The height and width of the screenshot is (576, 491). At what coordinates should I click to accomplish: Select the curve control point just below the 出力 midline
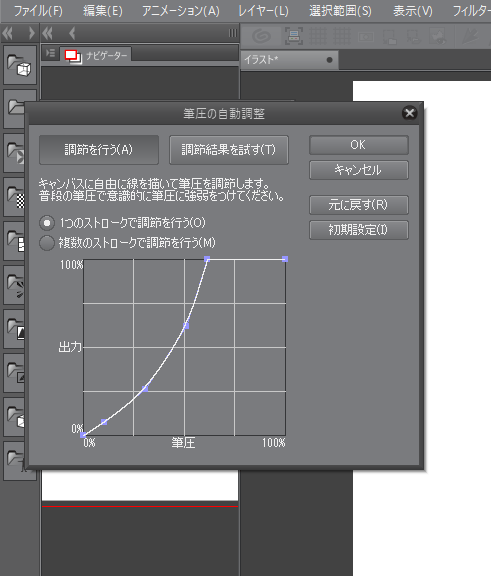click(x=145, y=389)
